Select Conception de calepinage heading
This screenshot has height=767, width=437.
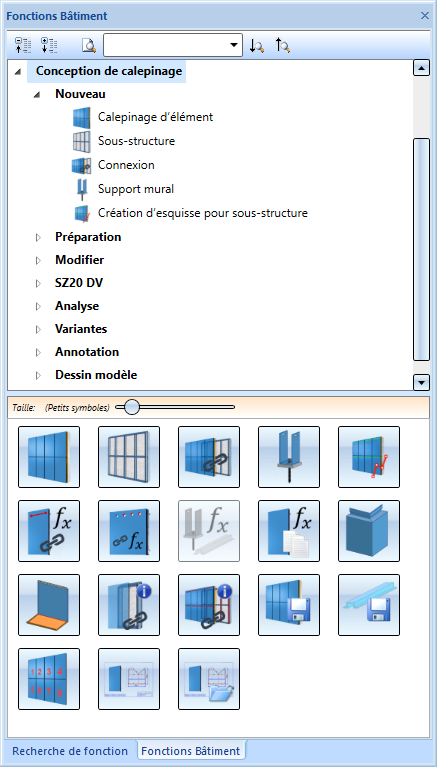tap(109, 71)
